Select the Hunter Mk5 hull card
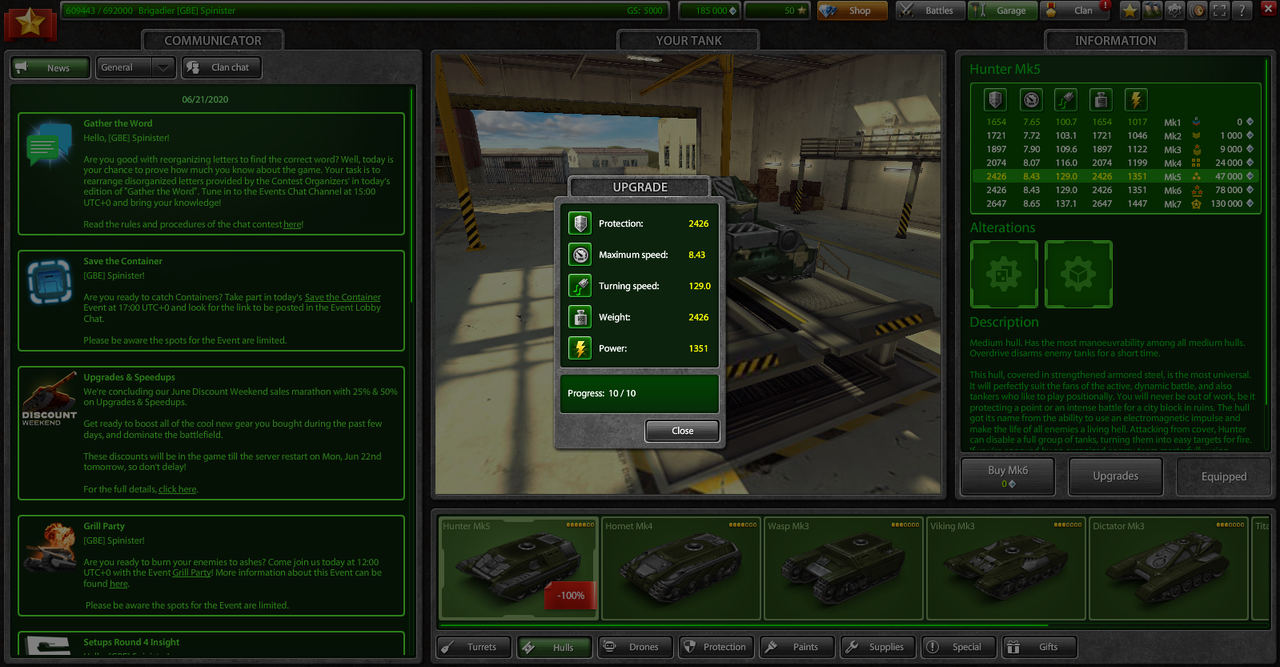Image resolution: width=1280 pixels, height=667 pixels. 519,568
